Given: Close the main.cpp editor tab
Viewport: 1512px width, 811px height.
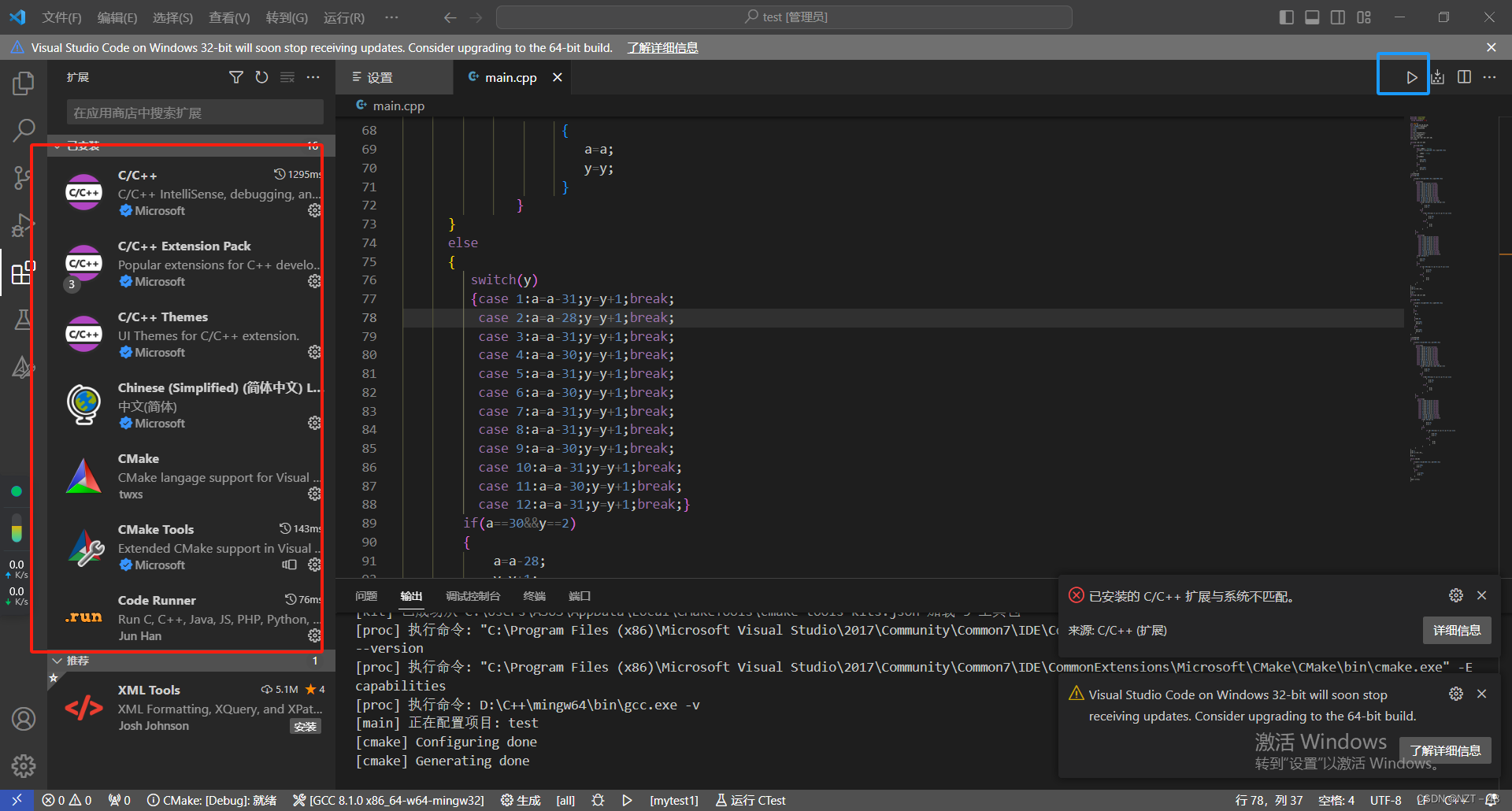Looking at the screenshot, I should (x=558, y=77).
